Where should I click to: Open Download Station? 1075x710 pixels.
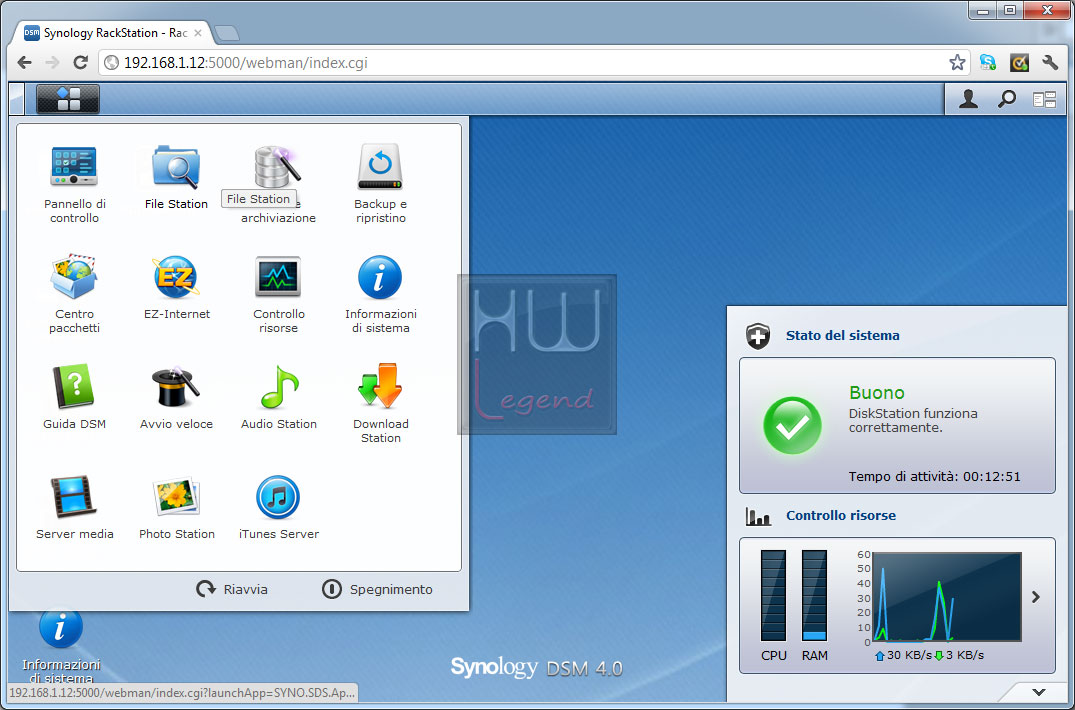coord(380,403)
